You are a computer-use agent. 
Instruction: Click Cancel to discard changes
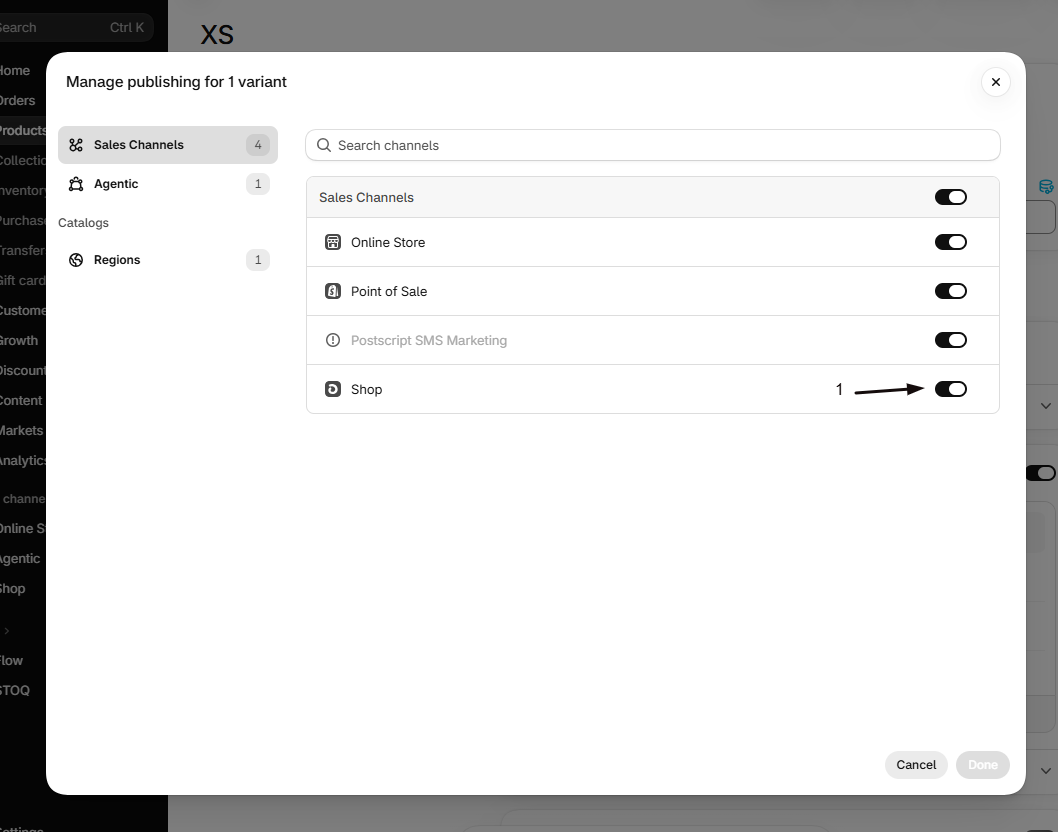pos(916,765)
